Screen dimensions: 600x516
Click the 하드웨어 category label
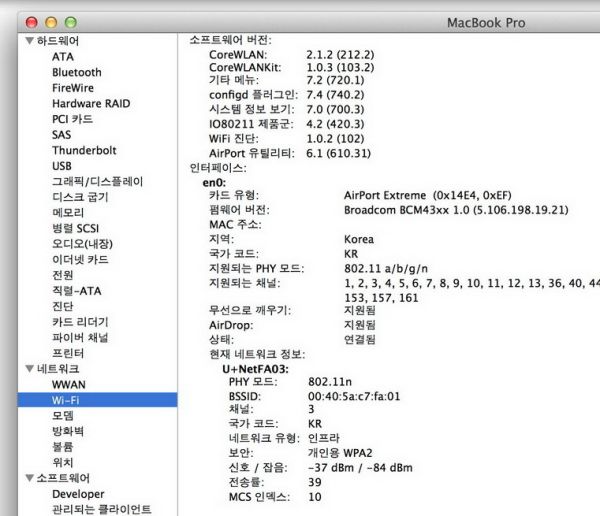pyautogui.click(x=58, y=41)
